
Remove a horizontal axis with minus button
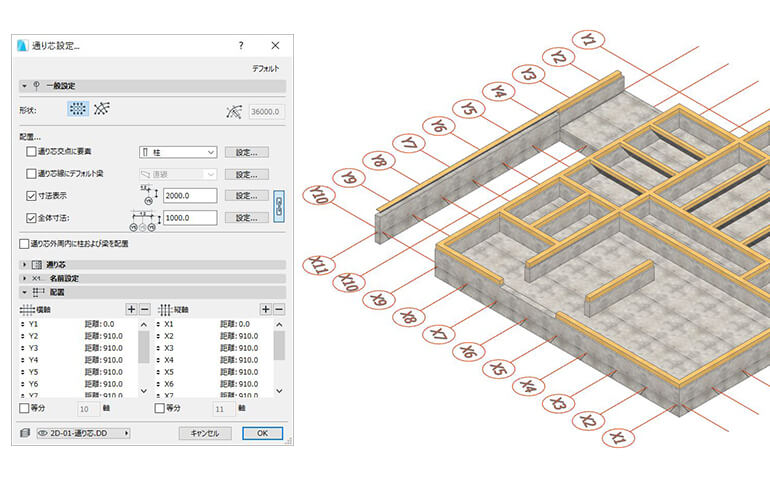coord(144,310)
